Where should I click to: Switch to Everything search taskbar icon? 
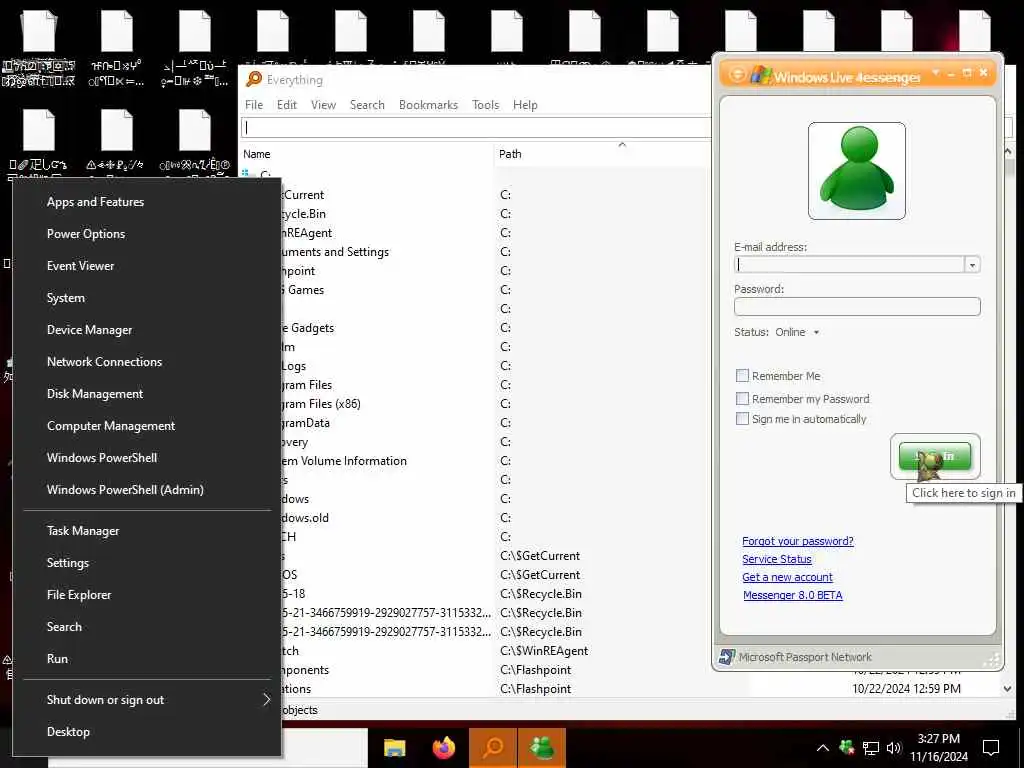point(493,748)
